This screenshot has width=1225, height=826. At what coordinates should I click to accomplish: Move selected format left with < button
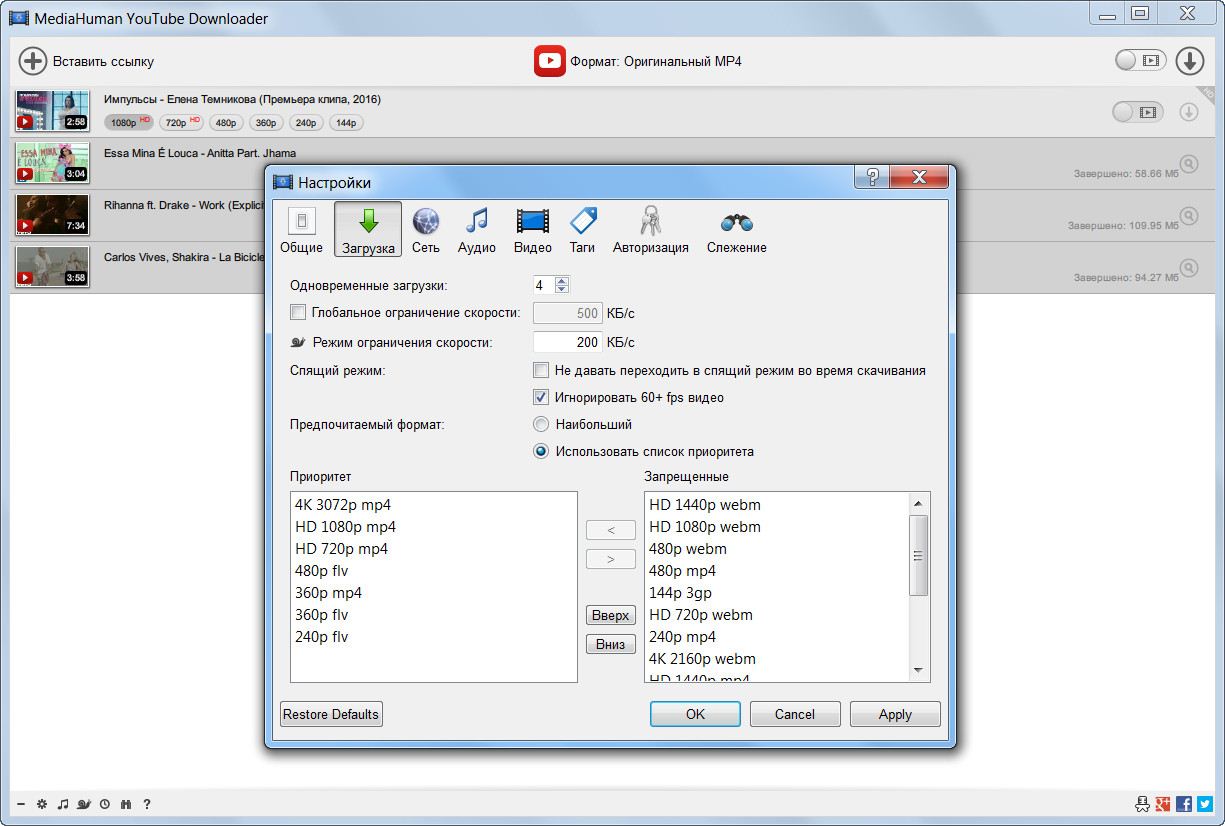click(x=611, y=530)
